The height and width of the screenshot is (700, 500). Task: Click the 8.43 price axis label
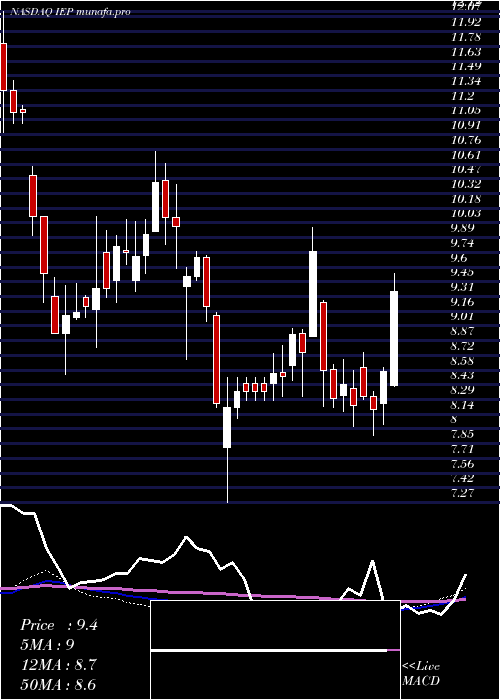click(462, 375)
